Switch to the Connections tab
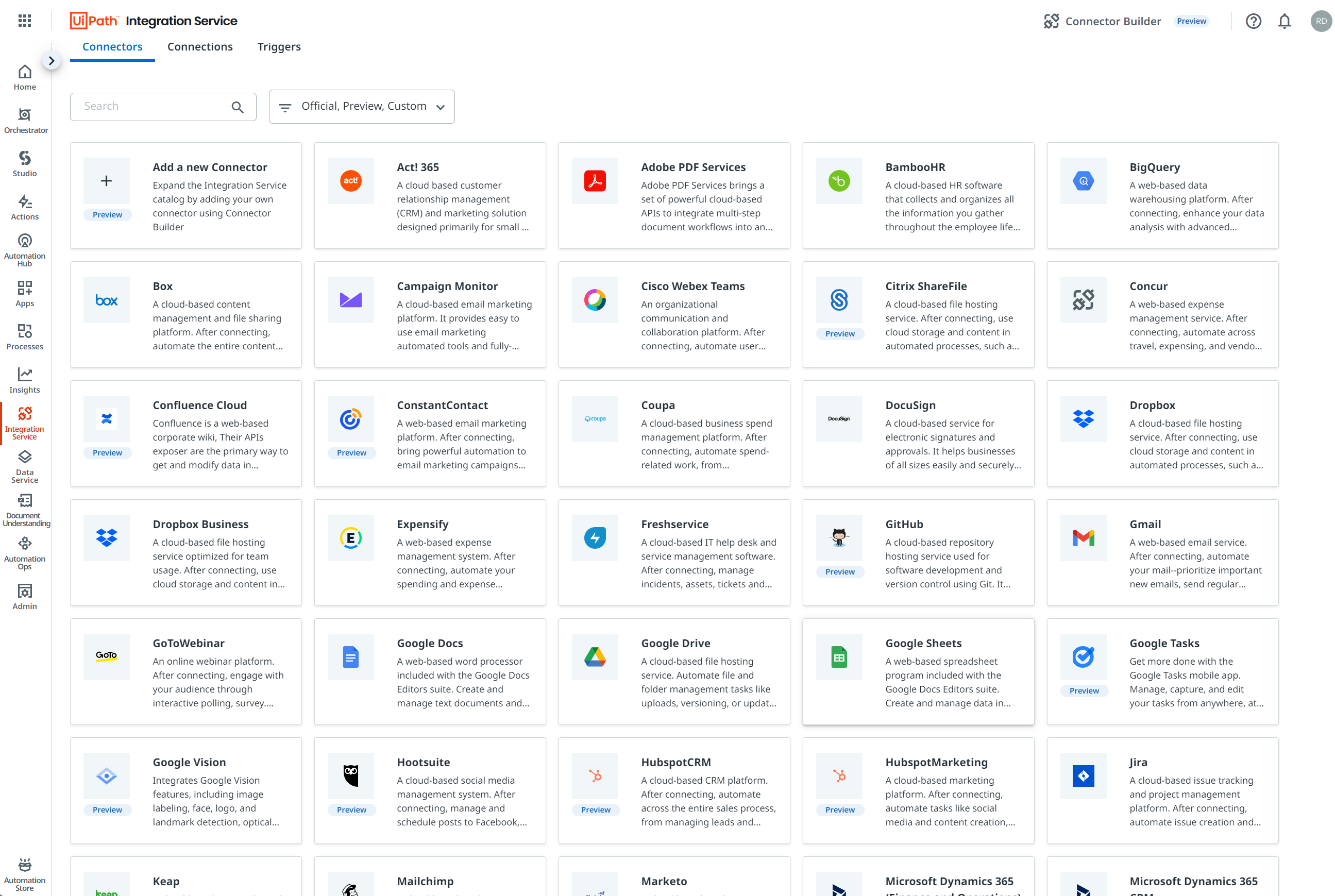The image size is (1335, 896). 200,47
